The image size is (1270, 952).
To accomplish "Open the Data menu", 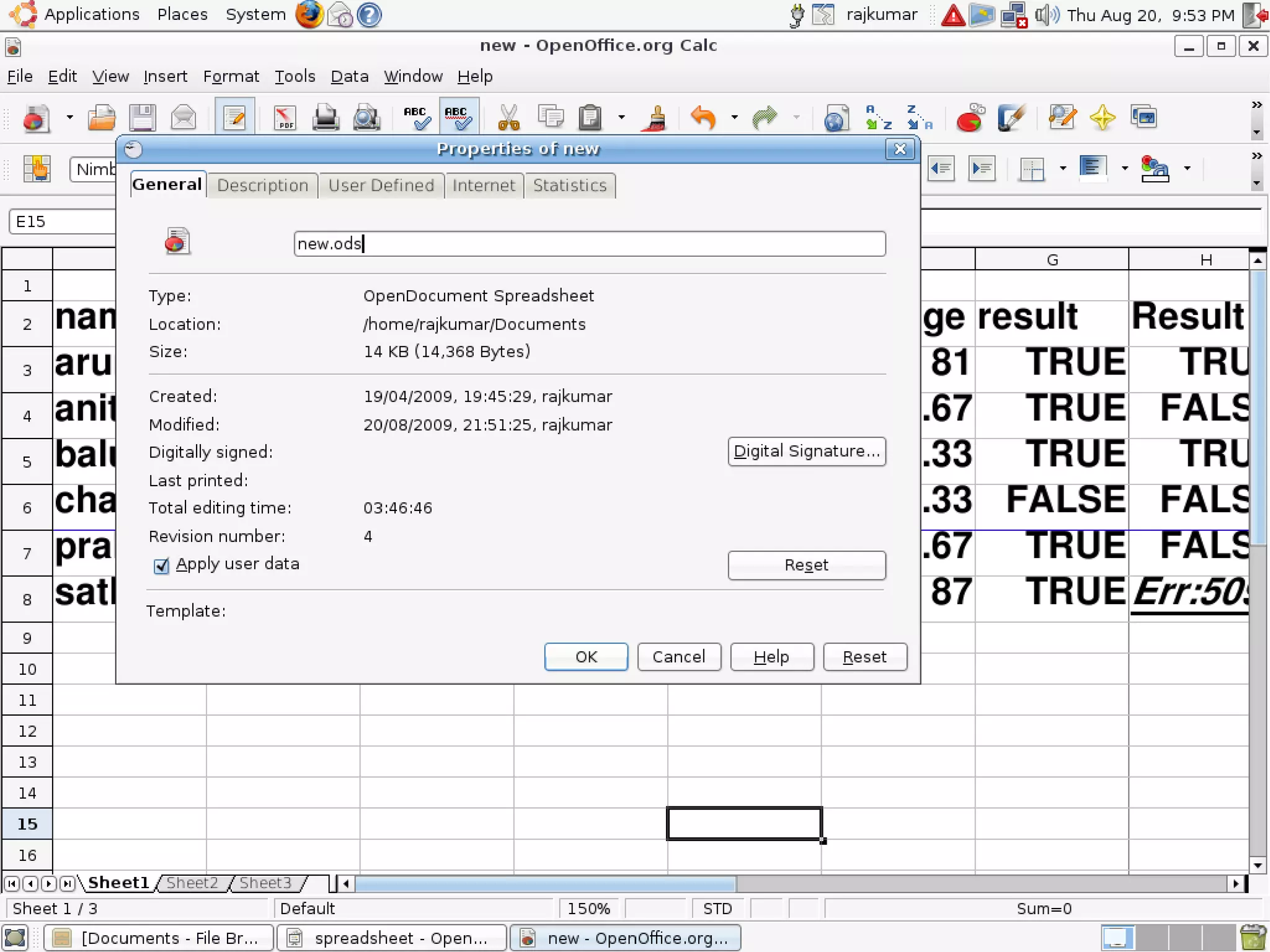I will (349, 76).
